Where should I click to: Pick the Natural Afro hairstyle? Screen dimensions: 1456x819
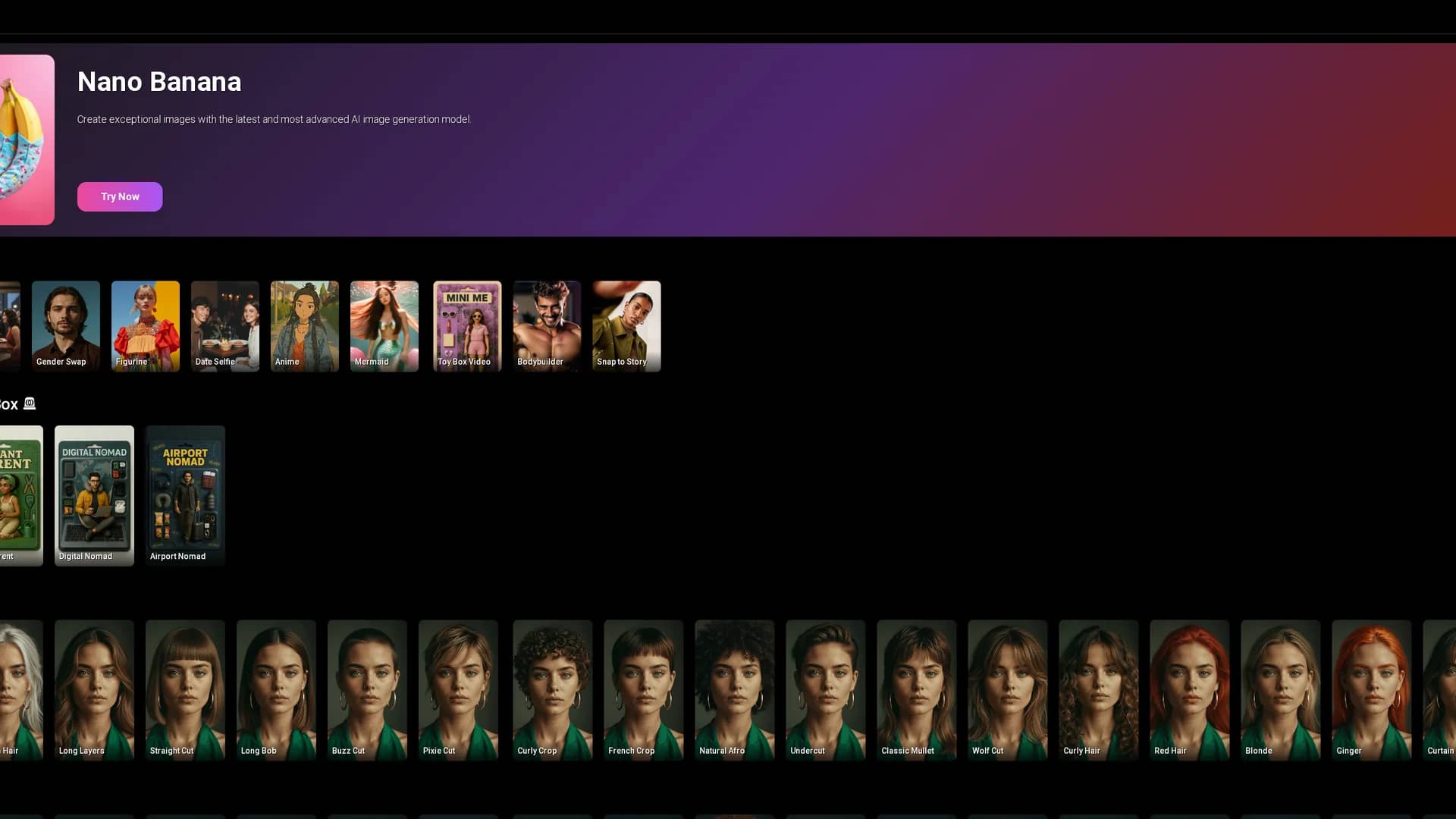coord(734,690)
